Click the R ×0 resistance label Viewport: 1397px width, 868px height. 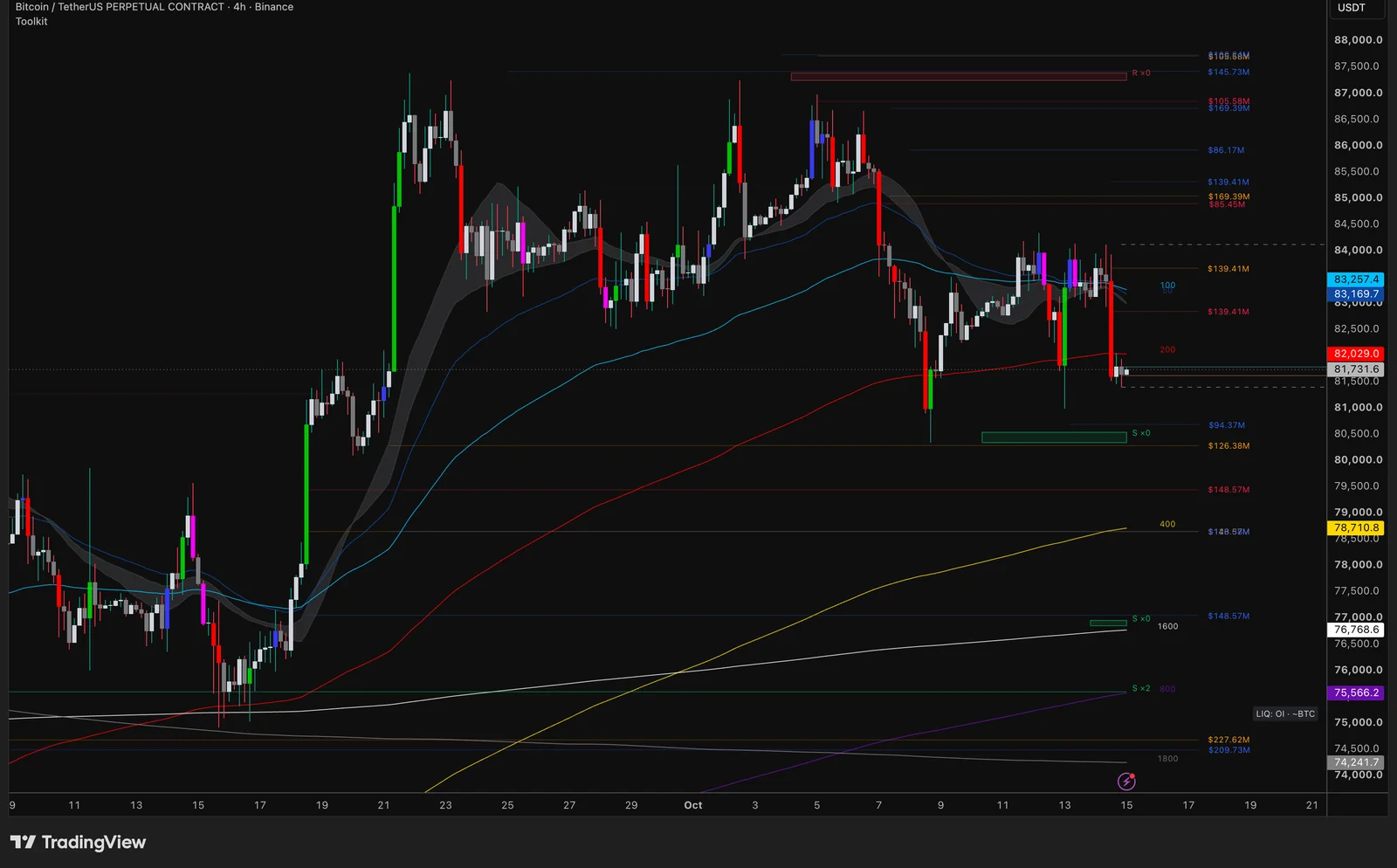pyautogui.click(x=1141, y=73)
